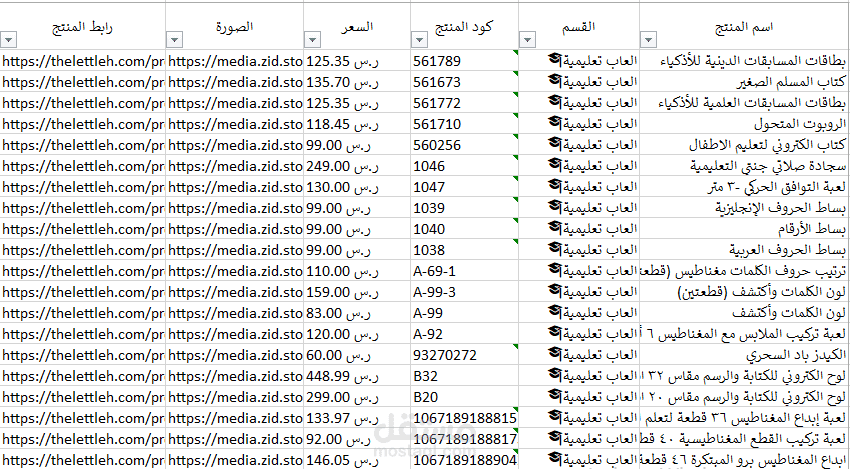This screenshot has height=469, width=850.
Task: Select the price cell 448.99 ر.س
Action: tap(357, 376)
